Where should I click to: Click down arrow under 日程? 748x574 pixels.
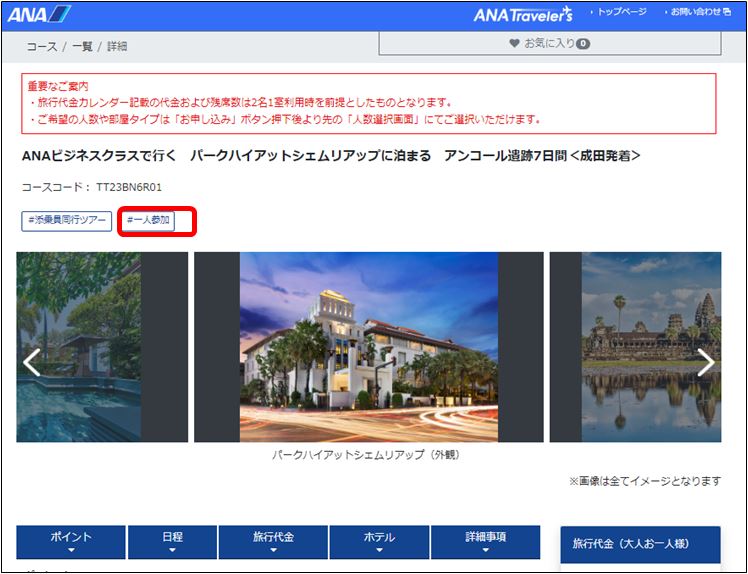coord(172,550)
